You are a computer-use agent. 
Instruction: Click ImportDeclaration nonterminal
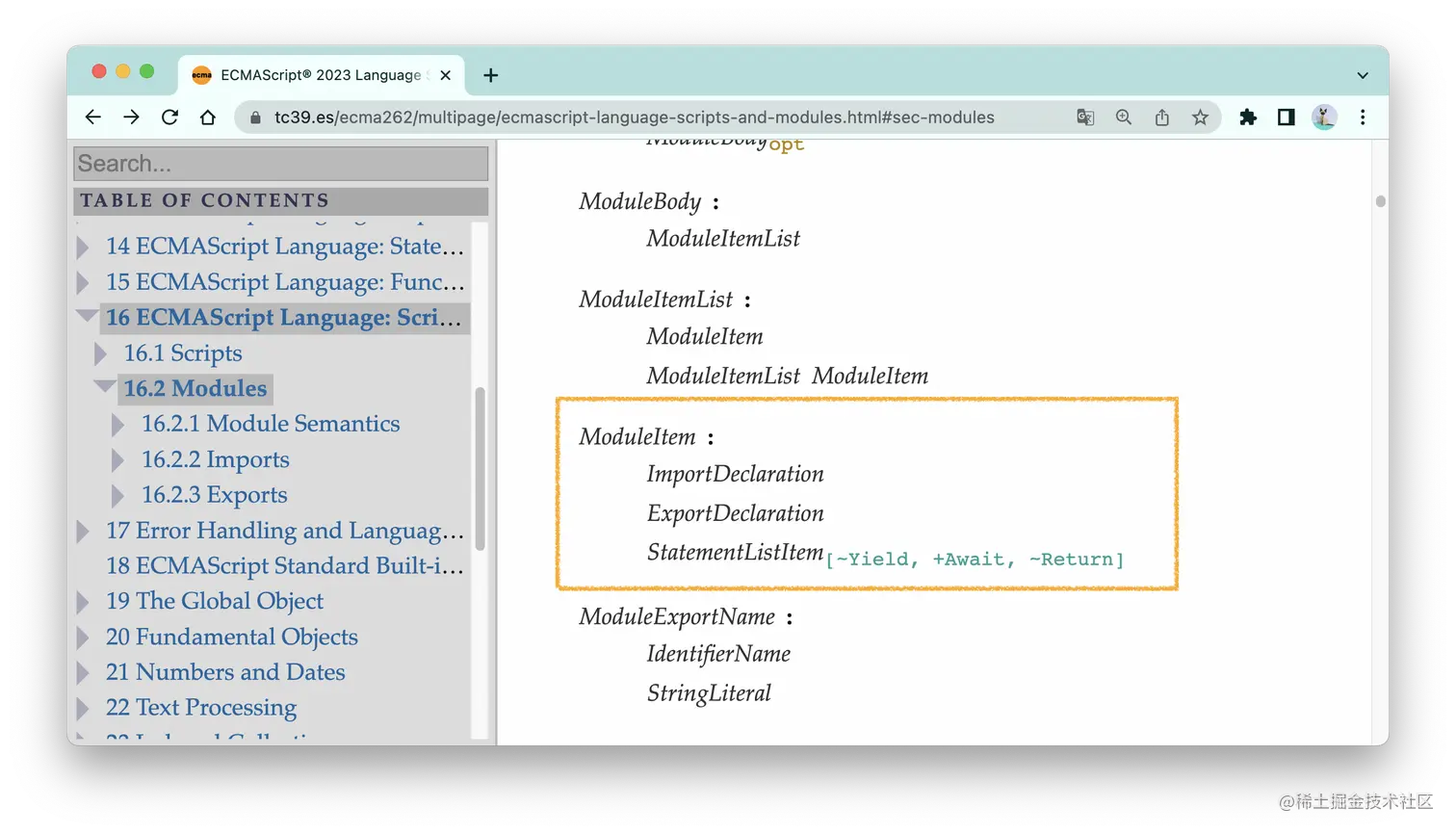(736, 475)
